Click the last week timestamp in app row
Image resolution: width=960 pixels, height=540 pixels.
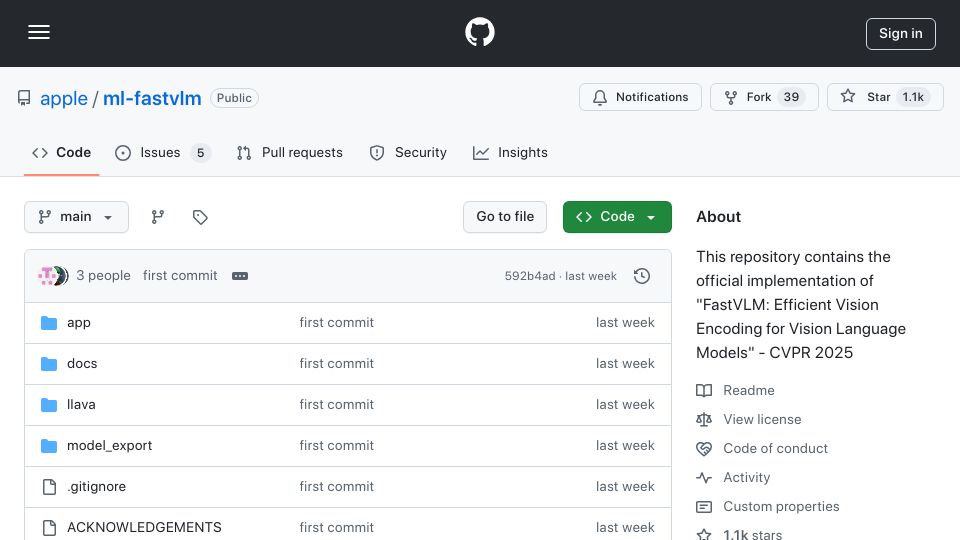click(625, 323)
